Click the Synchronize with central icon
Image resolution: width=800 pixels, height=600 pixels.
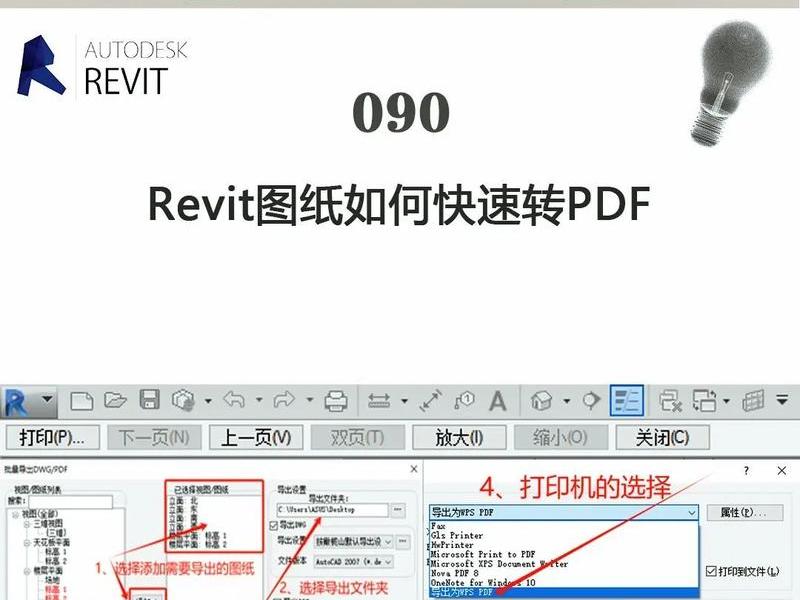pyautogui.click(x=183, y=401)
